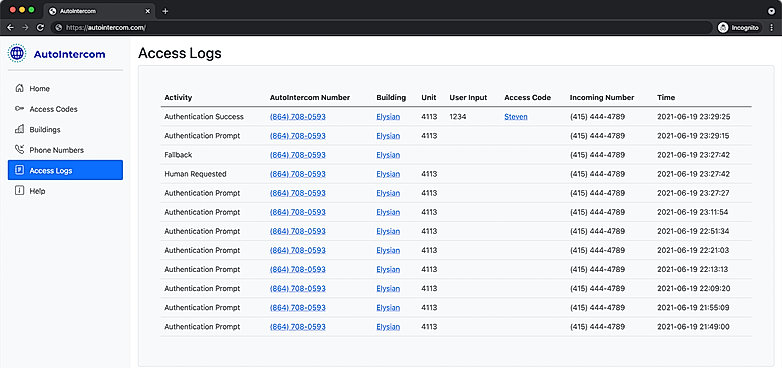Click the Activity column header
782x368 pixels.
coord(178,98)
